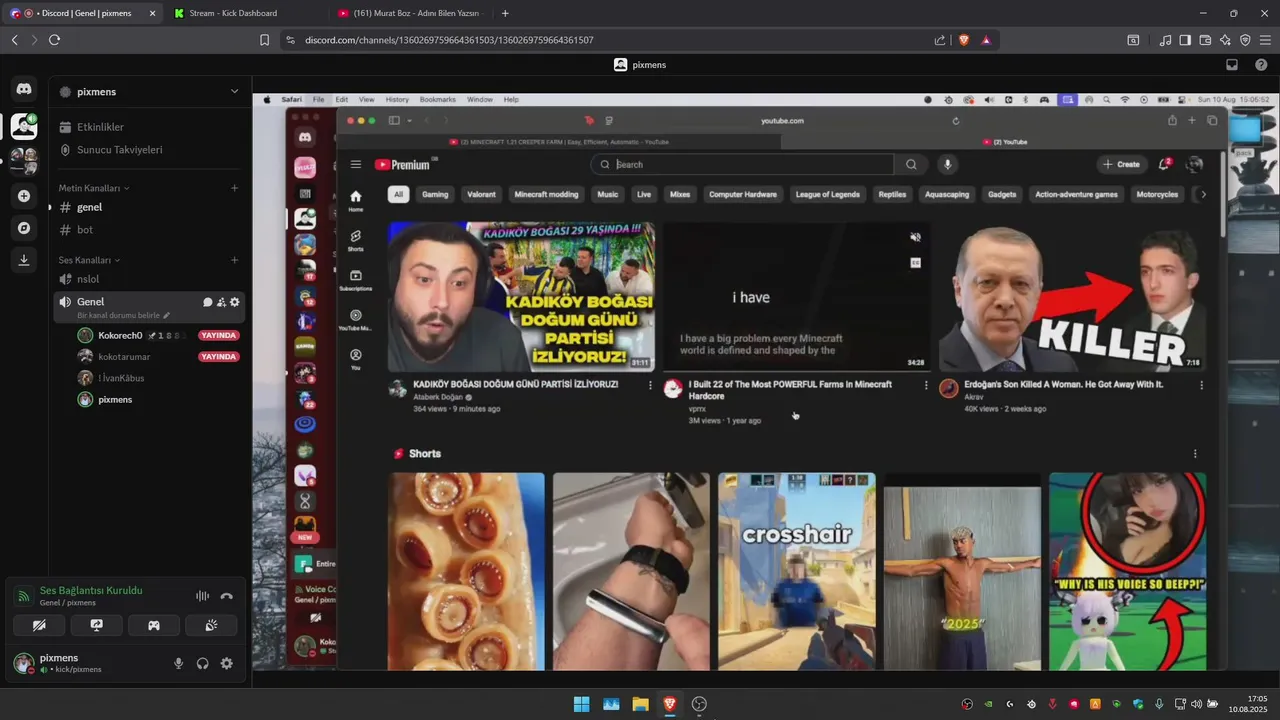Collapse the Ses Kanalları category
Image resolution: width=1280 pixels, height=720 pixels.
click(x=89, y=260)
